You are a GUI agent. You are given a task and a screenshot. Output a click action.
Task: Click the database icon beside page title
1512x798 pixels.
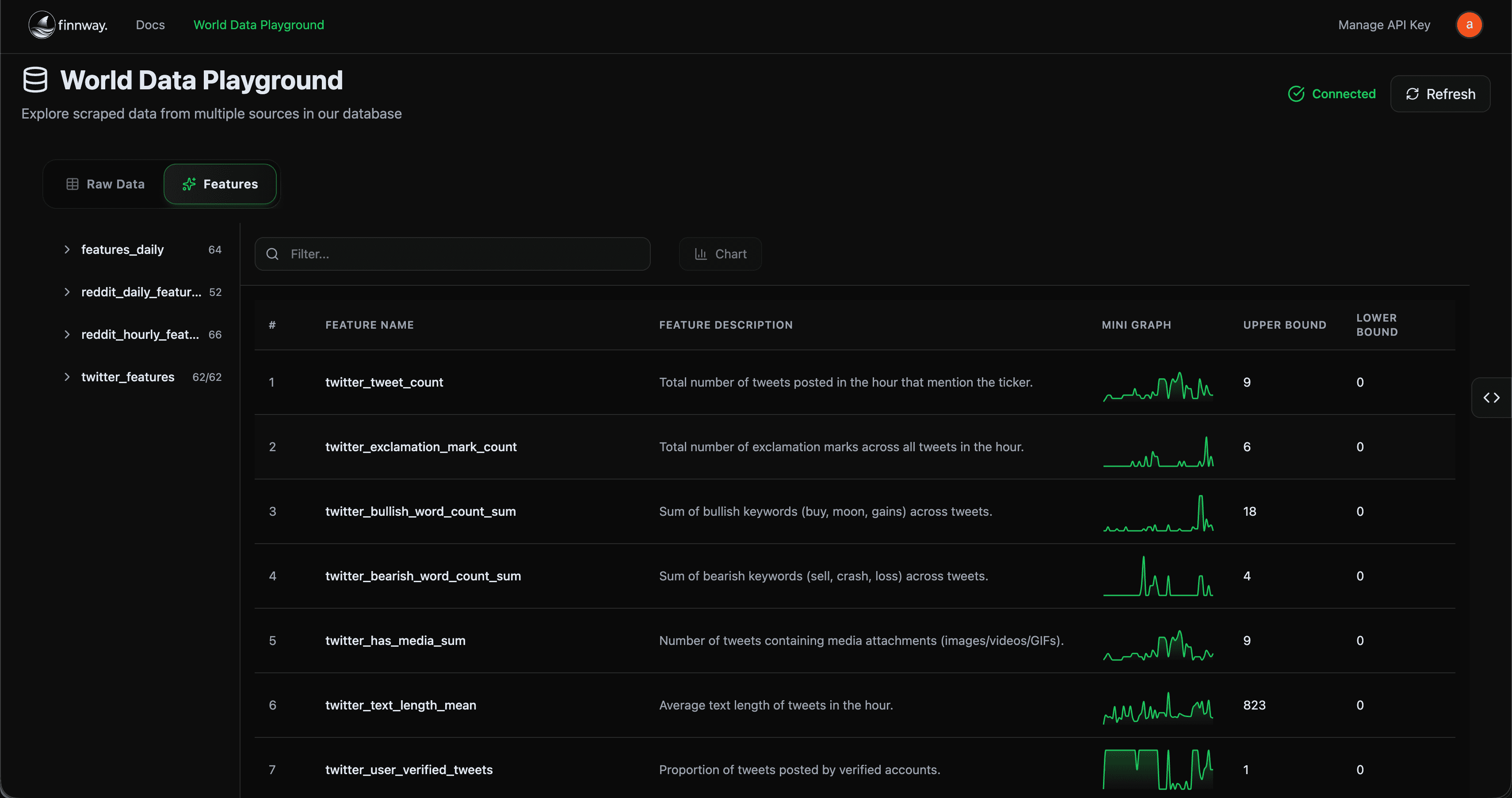(35, 80)
